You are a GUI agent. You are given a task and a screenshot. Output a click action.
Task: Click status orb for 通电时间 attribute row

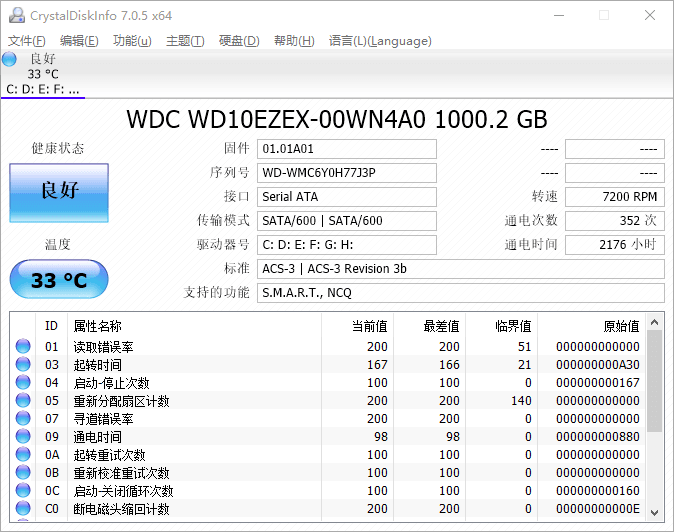(x=23, y=437)
